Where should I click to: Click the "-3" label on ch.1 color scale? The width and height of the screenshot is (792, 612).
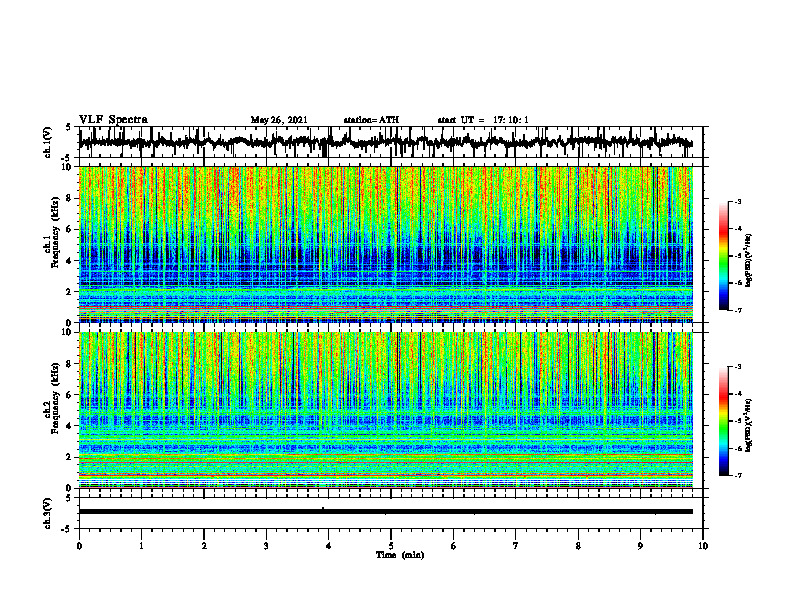coord(737,202)
